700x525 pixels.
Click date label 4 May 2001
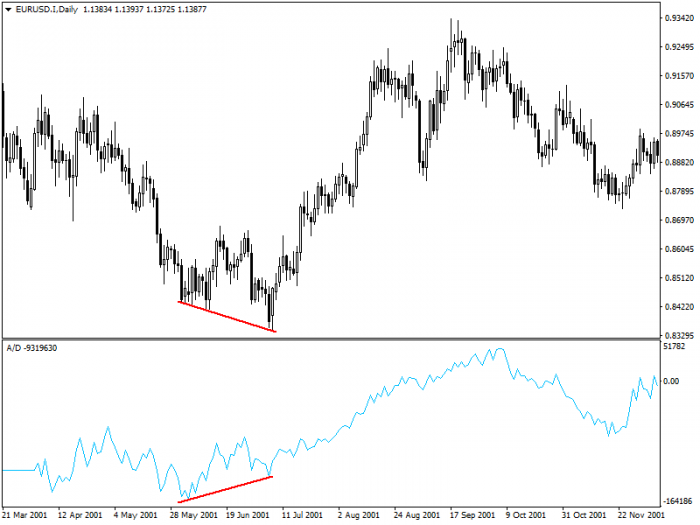pyautogui.click(x=136, y=515)
